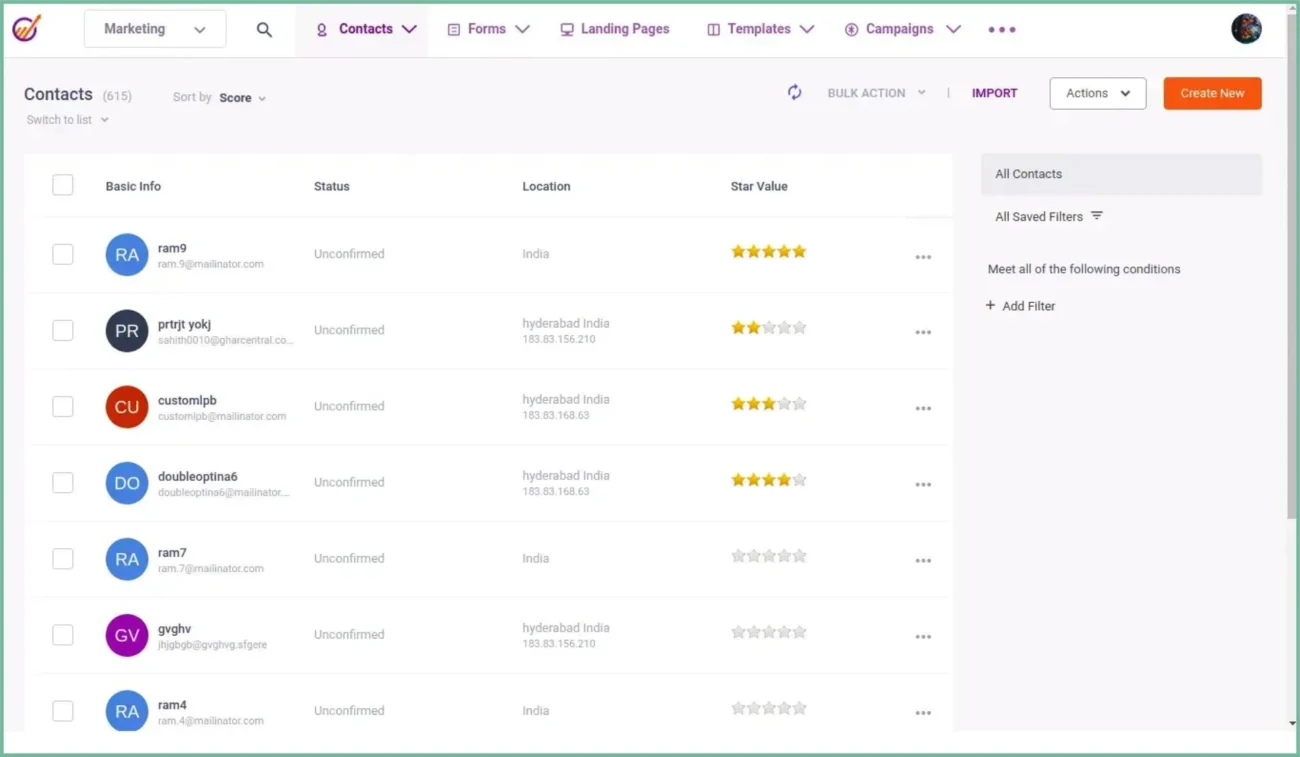Open the filter icon beside All Saved Filters

coord(1097,215)
